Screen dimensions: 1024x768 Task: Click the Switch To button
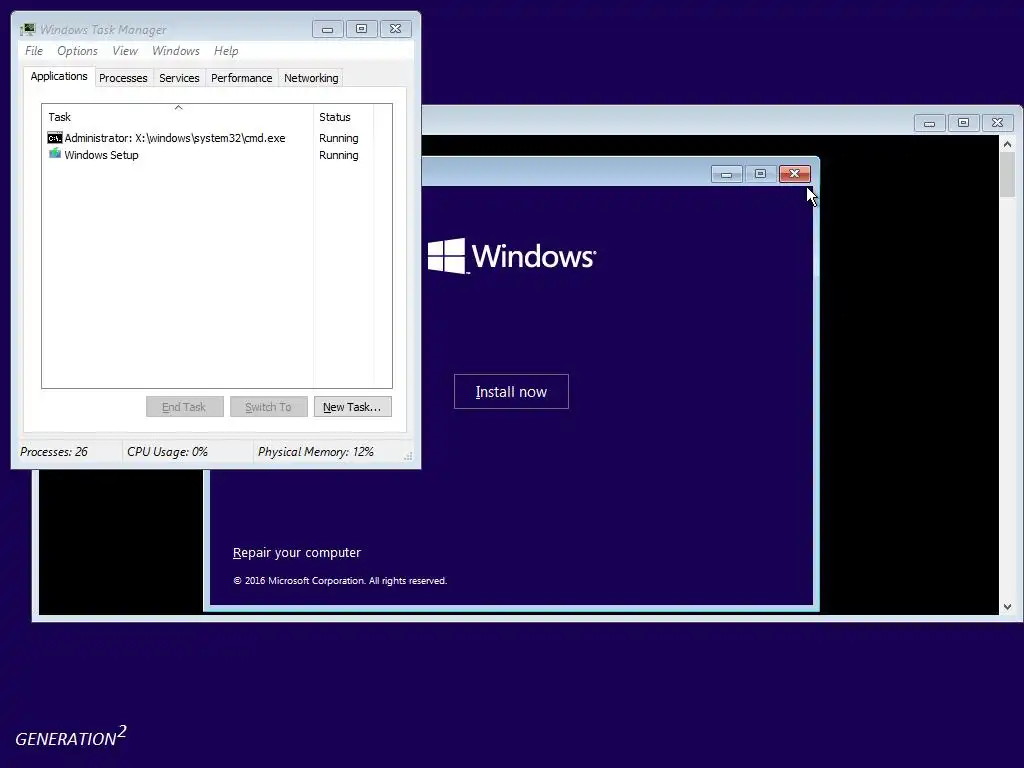268,407
